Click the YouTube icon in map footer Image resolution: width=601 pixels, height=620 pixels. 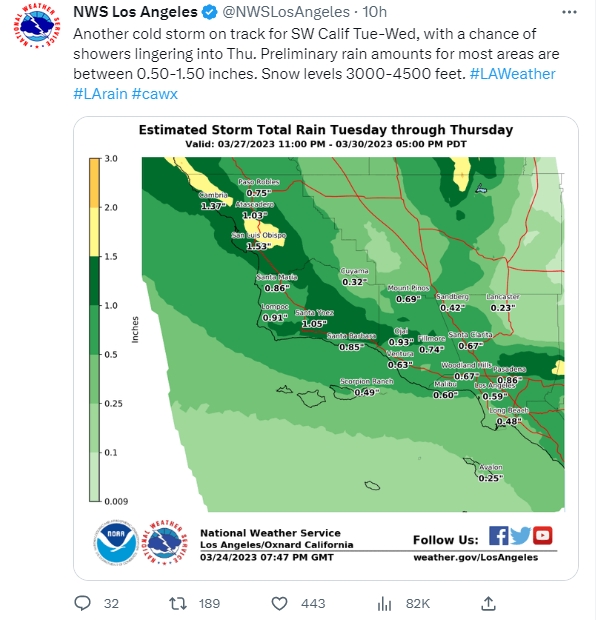pos(543,535)
